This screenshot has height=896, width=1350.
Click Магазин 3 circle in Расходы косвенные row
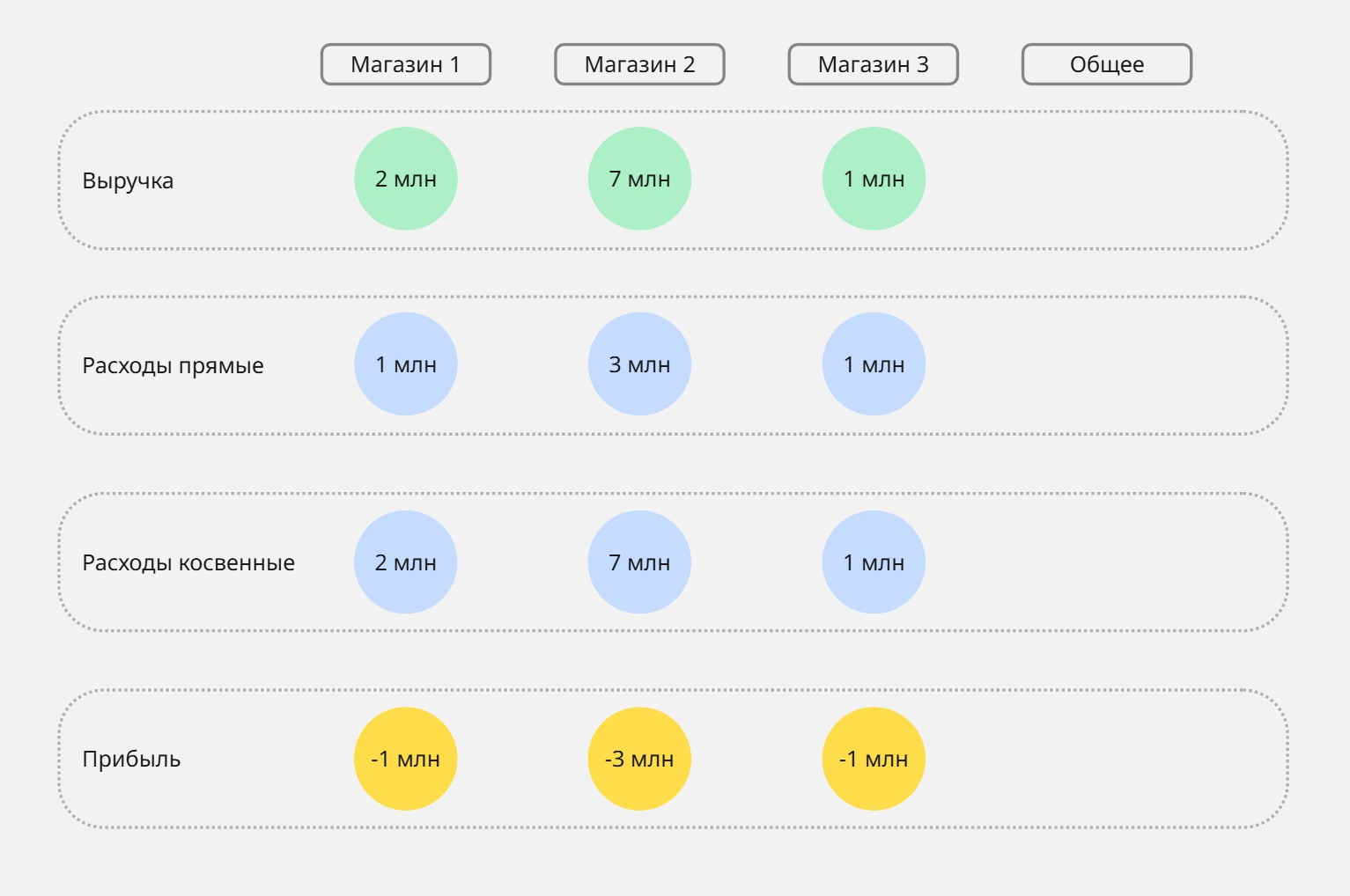tap(874, 562)
